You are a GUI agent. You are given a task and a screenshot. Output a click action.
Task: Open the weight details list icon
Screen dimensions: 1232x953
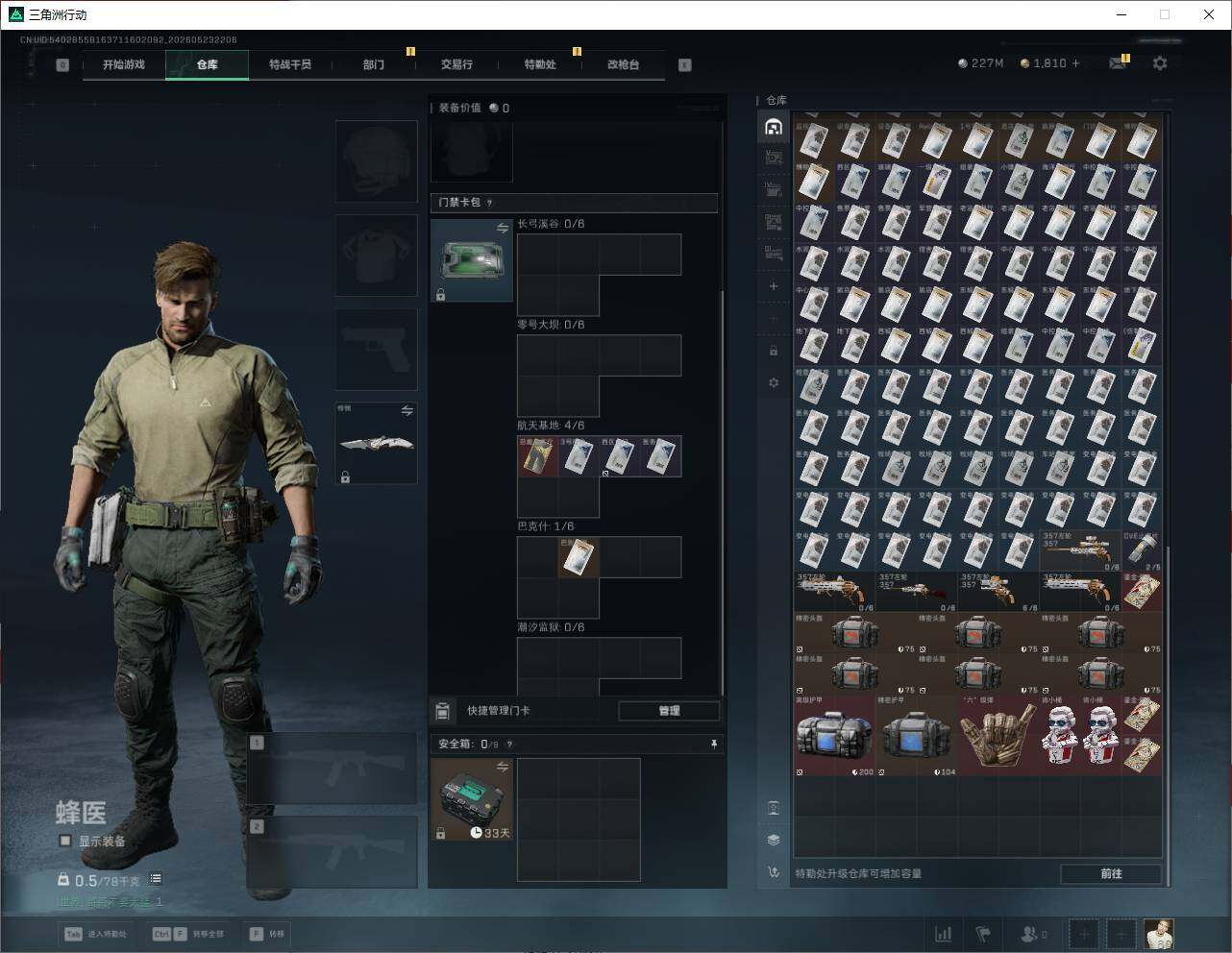(156, 879)
